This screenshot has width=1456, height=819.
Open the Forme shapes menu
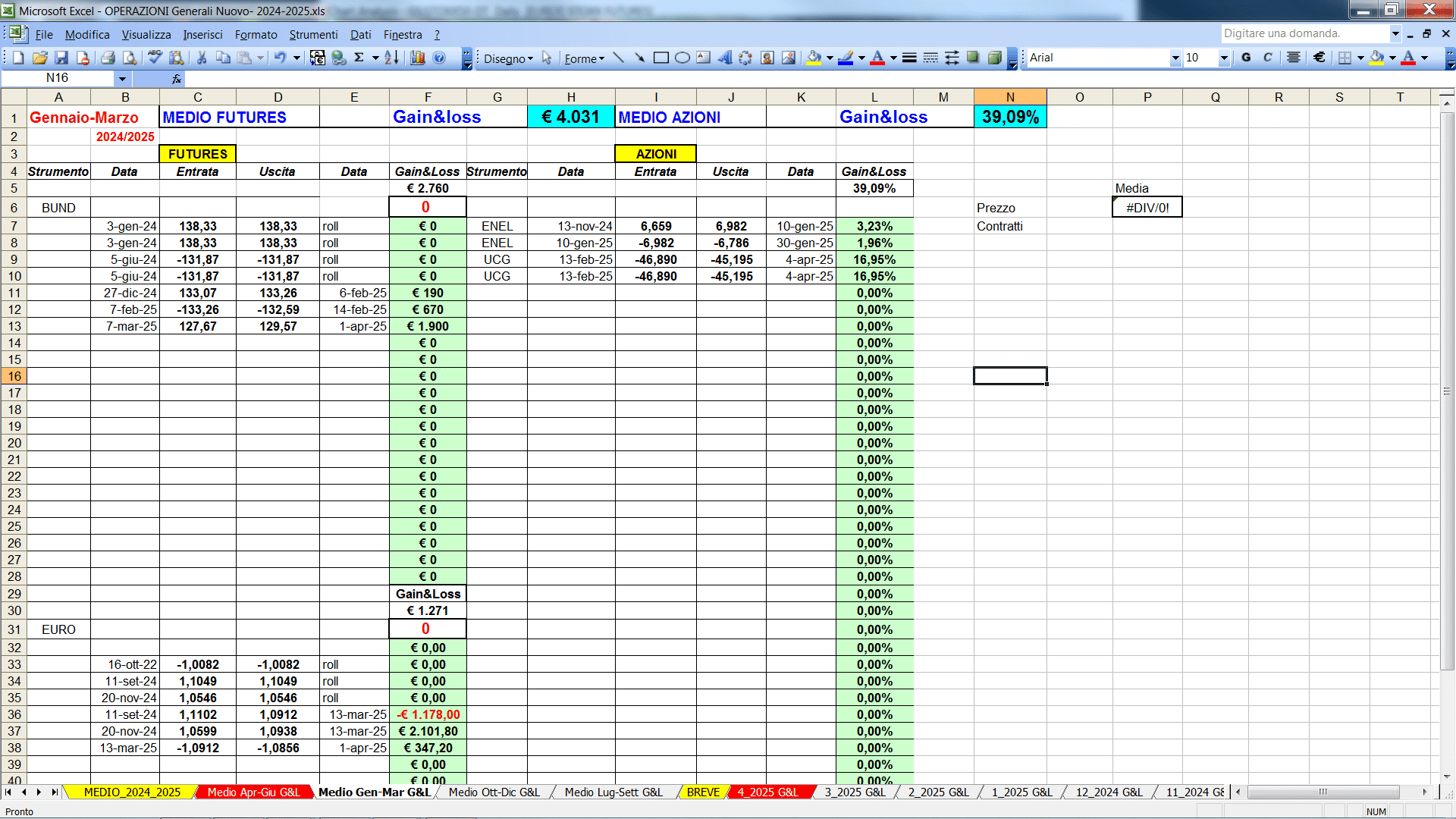[x=584, y=58]
